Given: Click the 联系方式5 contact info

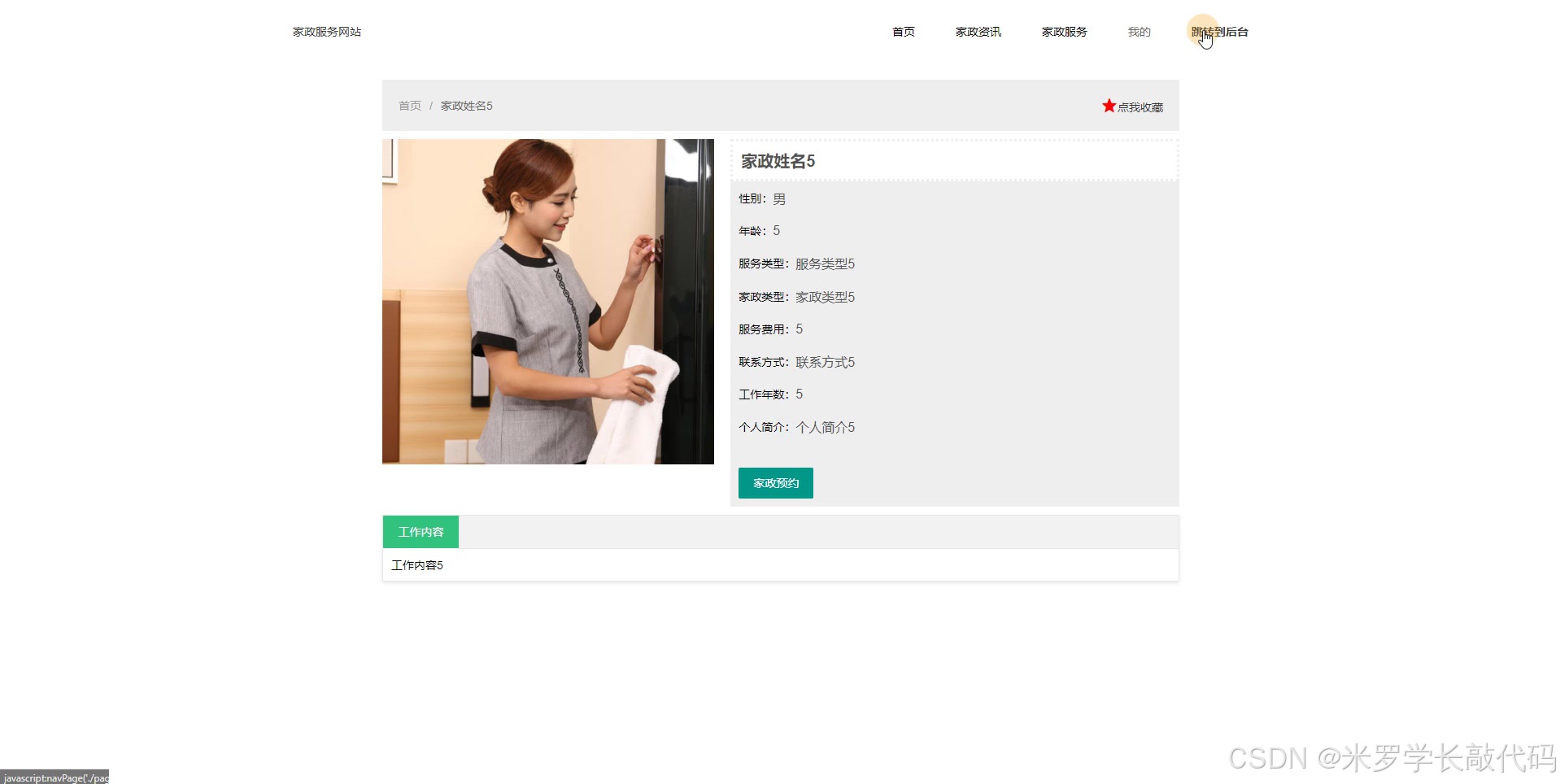Looking at the screenshot, I should click(824, 362).
